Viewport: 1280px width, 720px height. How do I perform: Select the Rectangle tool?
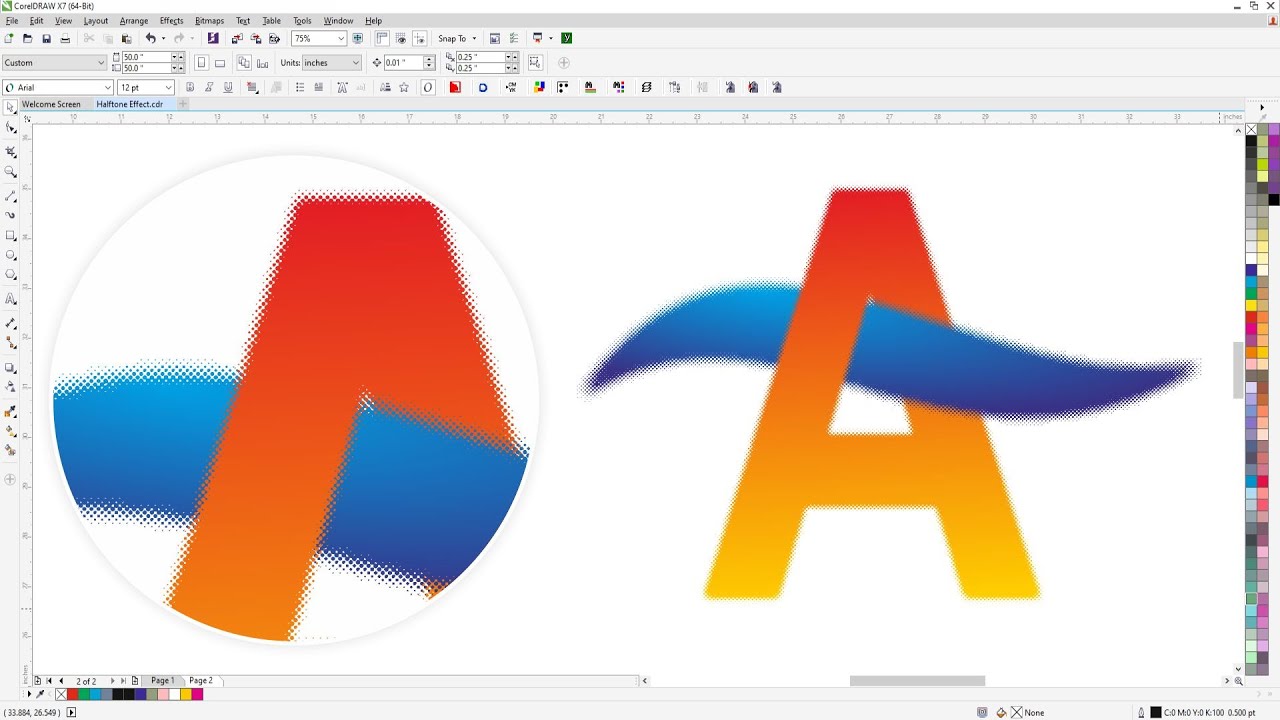[x=11, y=236]
